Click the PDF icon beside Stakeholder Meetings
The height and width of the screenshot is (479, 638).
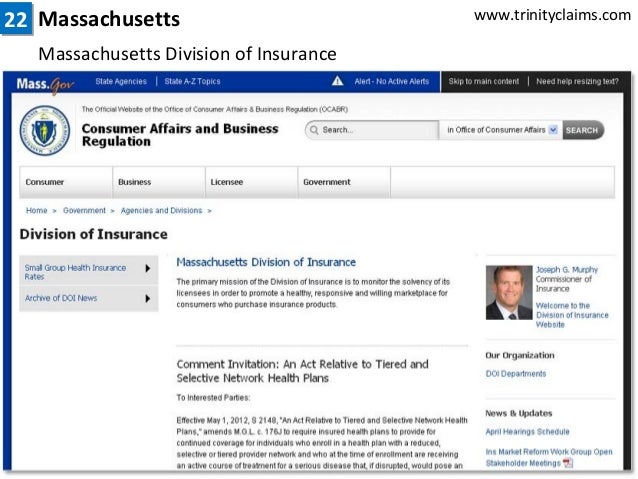click(568, 463)
